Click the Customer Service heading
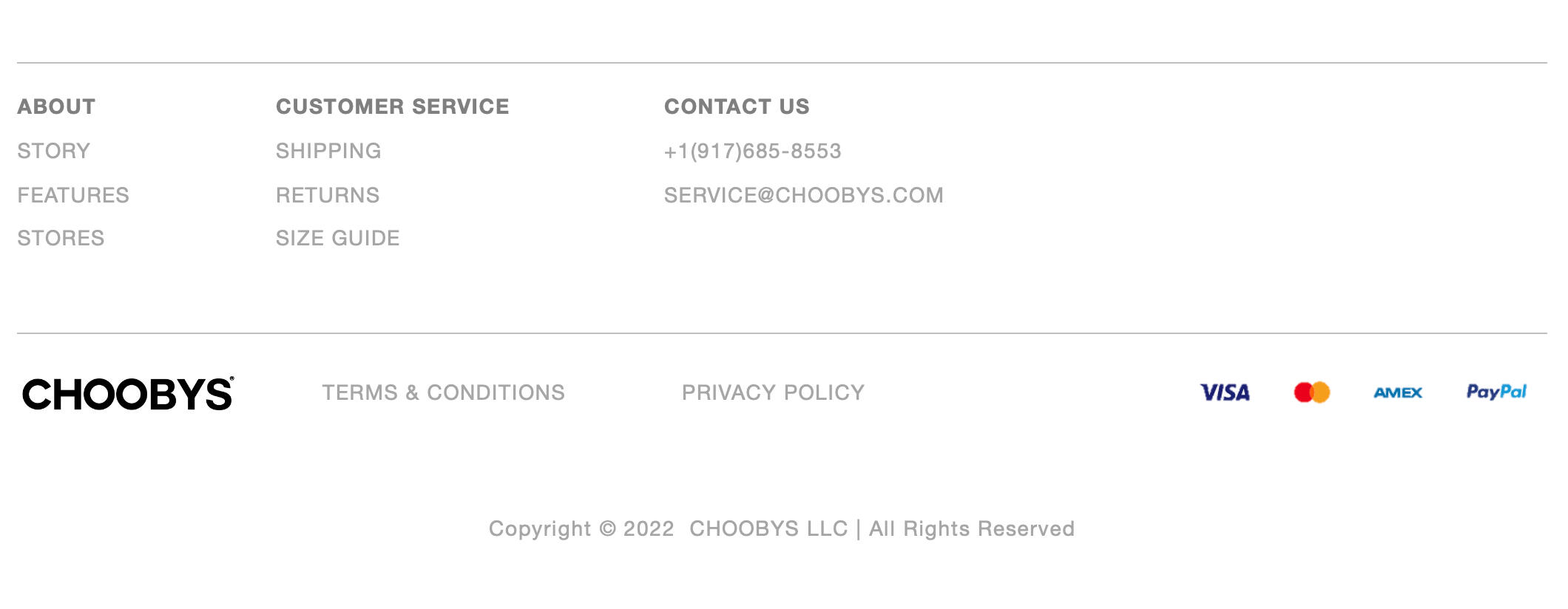 pos(392,106)
